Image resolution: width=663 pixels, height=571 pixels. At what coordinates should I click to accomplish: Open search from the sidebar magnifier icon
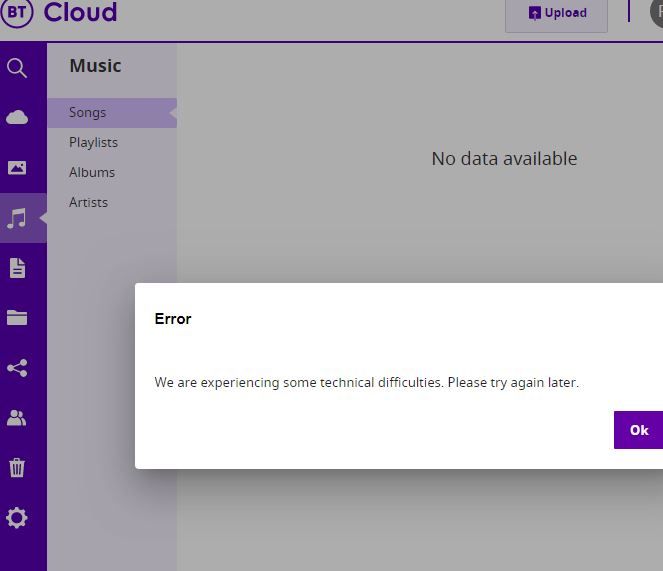(x=17, y=68)
